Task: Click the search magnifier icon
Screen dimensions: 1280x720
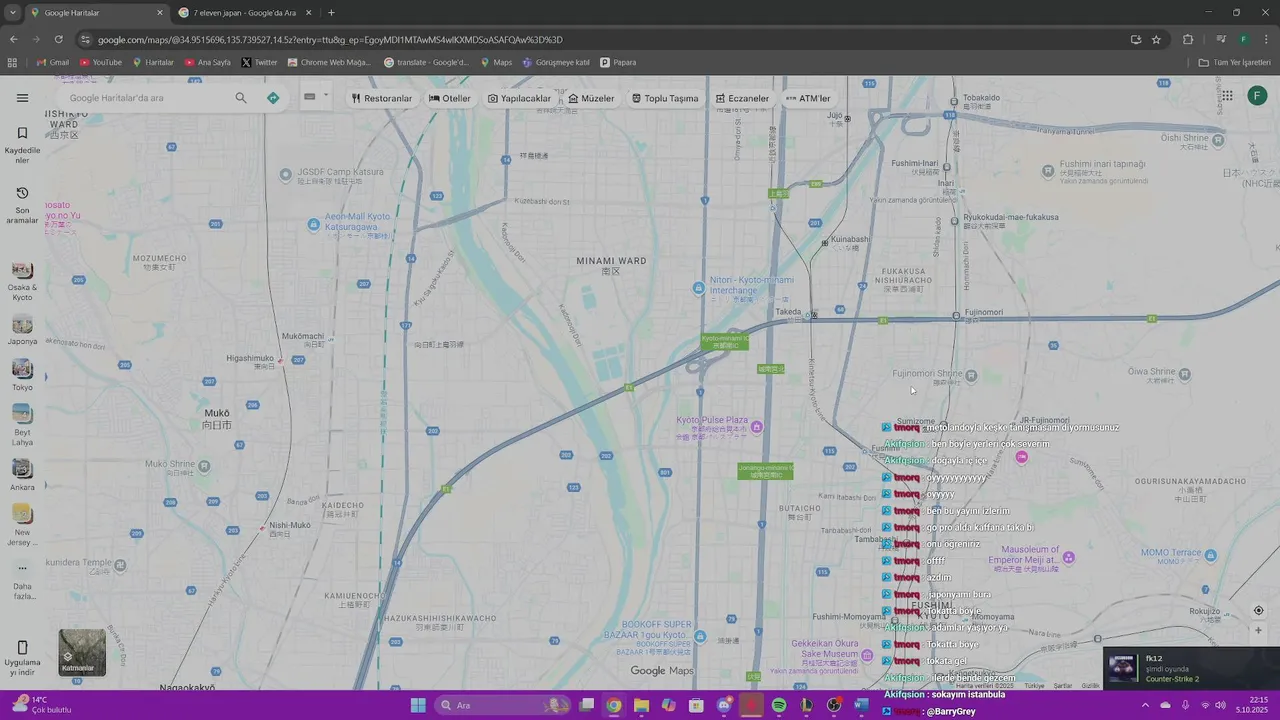Action: tap(241, 98)
